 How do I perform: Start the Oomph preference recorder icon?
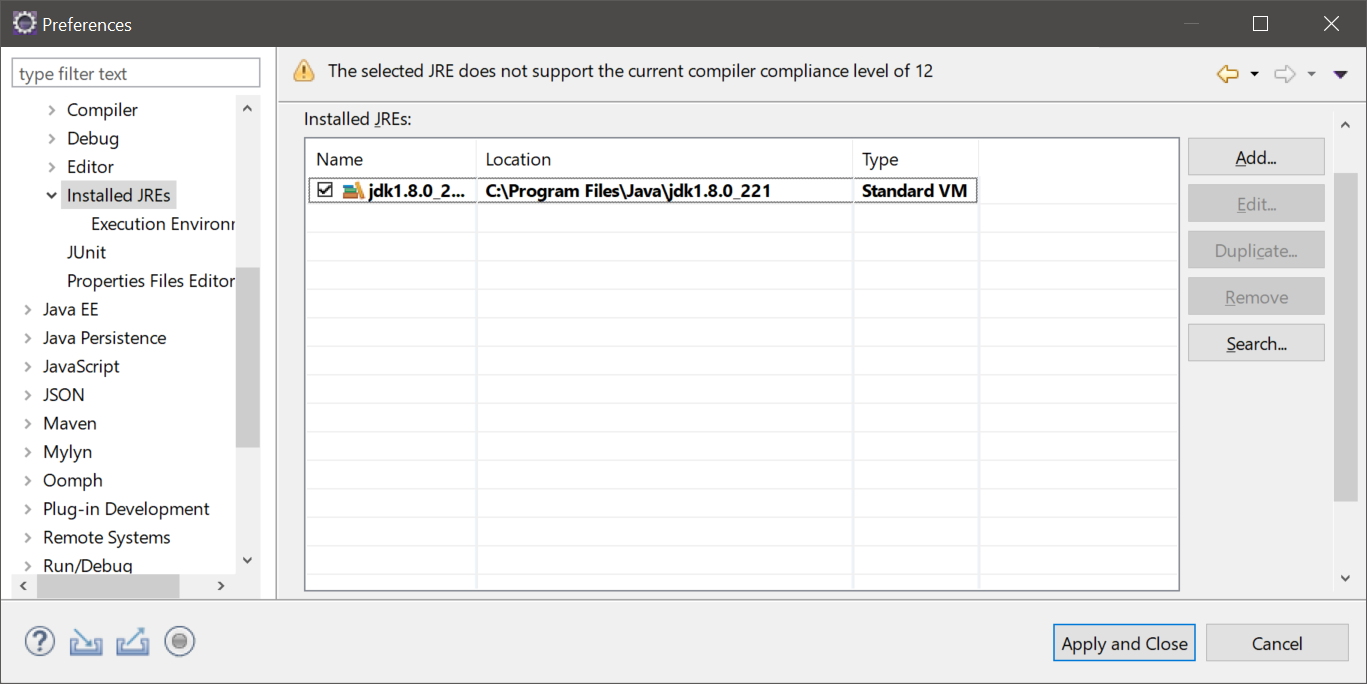click(179, 641)
